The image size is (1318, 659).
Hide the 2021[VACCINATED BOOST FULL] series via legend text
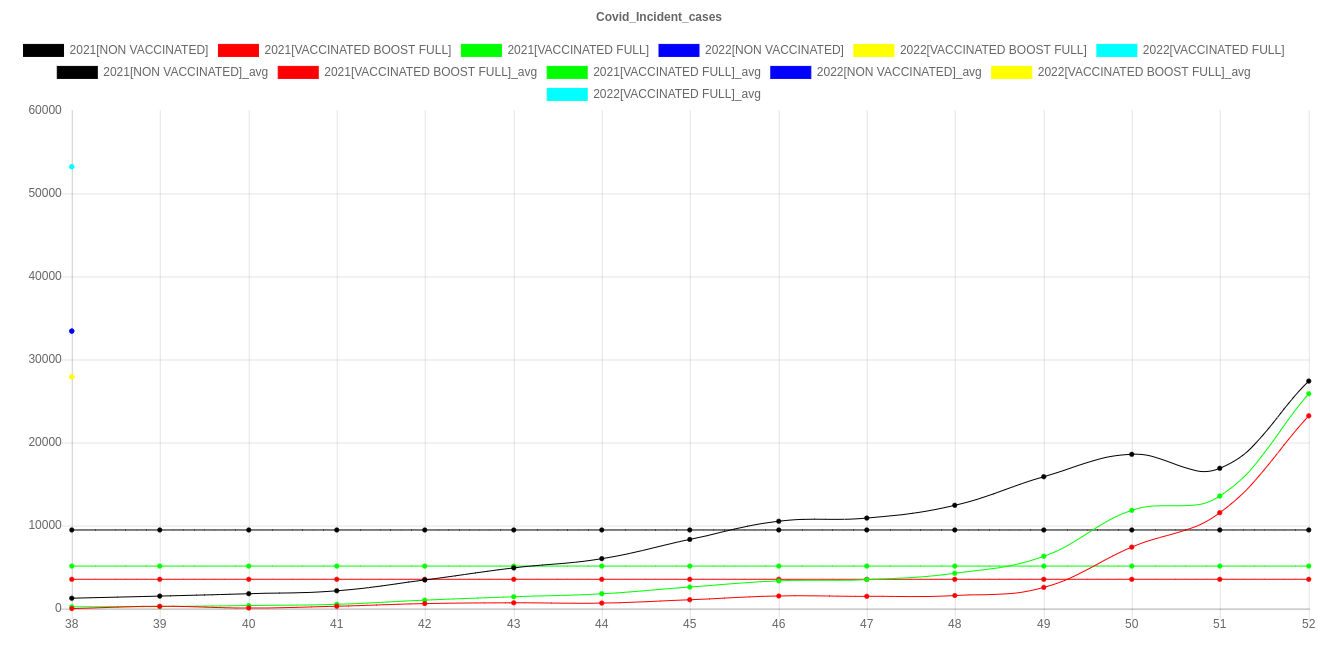357,50
